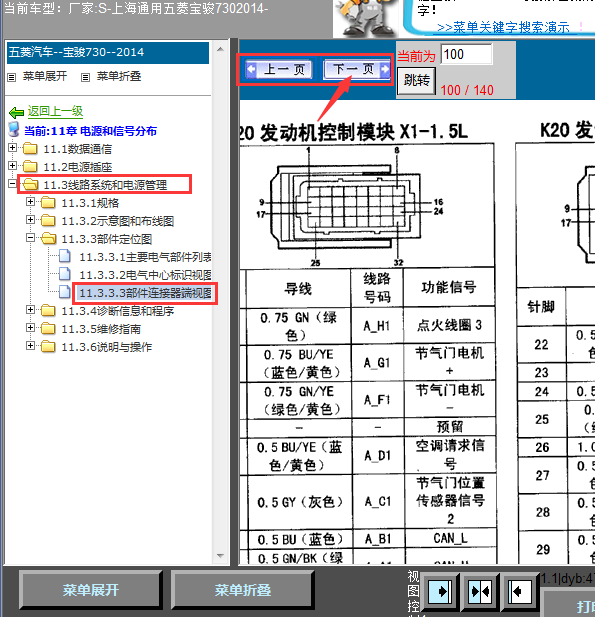
Task: Expand the 11.3.4诊断信息和程序 node
Action: tap(30, 310)
